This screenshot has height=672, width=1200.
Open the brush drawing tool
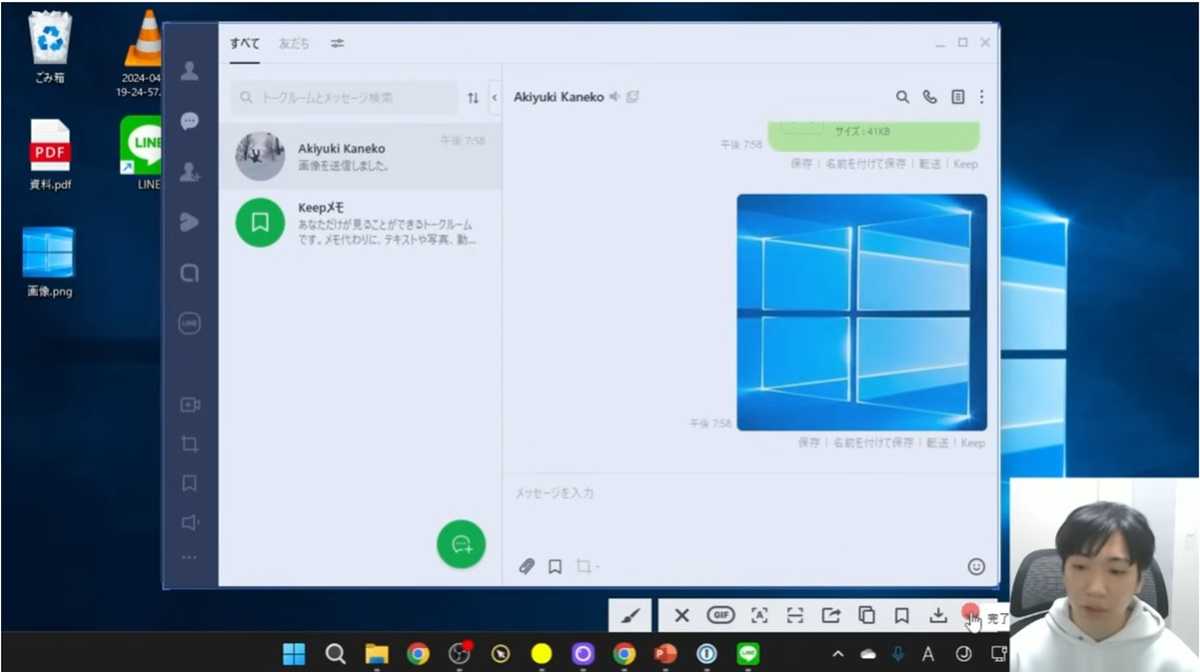(630, 615)
